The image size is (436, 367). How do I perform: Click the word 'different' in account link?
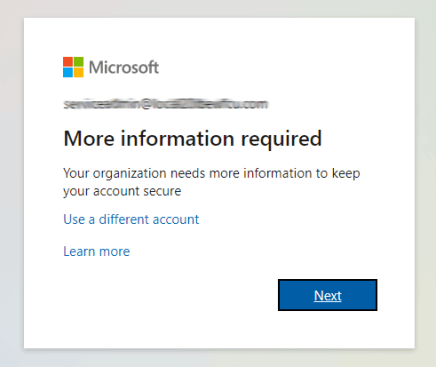pos(124,219)
